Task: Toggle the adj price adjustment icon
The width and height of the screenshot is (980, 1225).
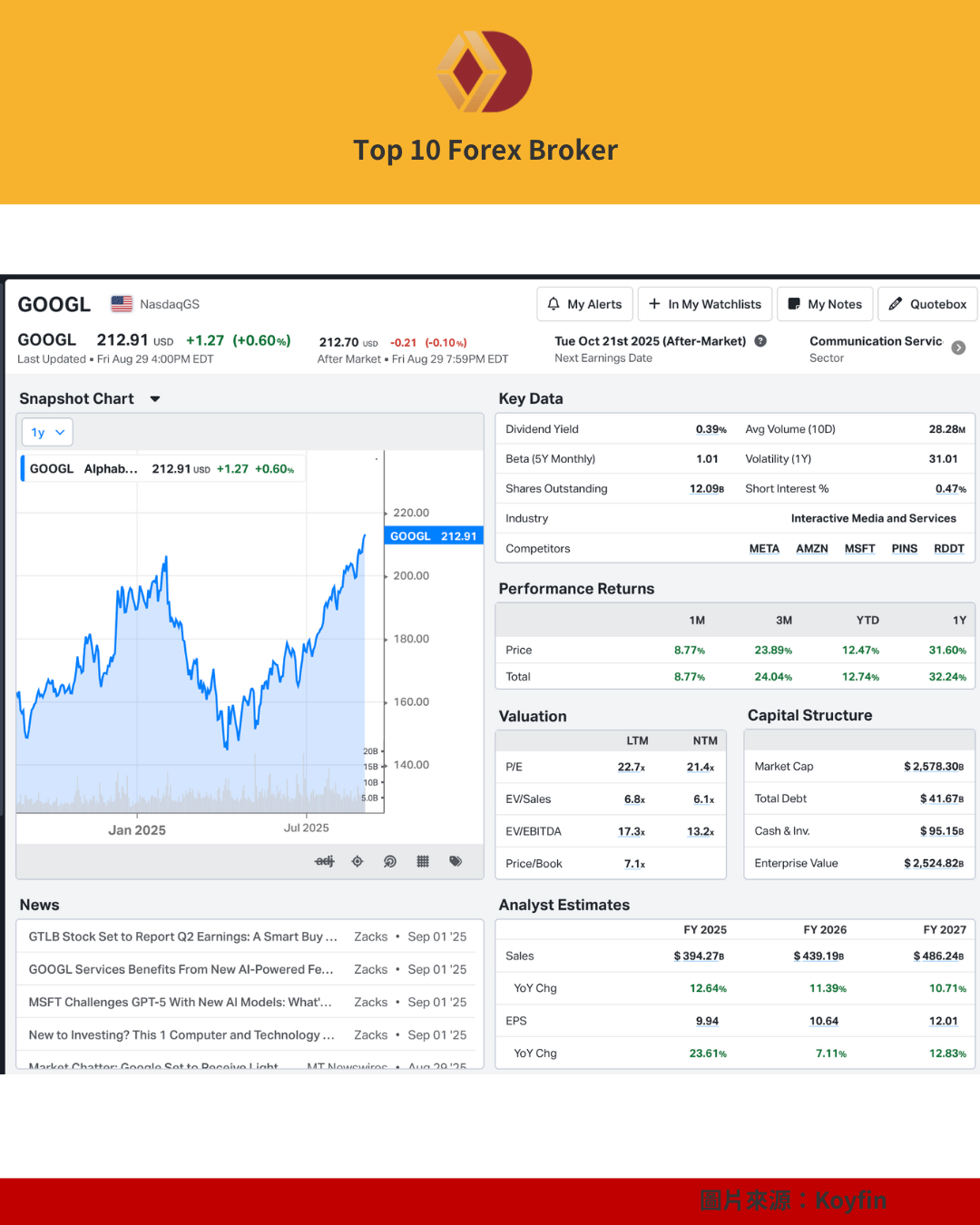Action: pyautogui.click(x=325, y=861)
